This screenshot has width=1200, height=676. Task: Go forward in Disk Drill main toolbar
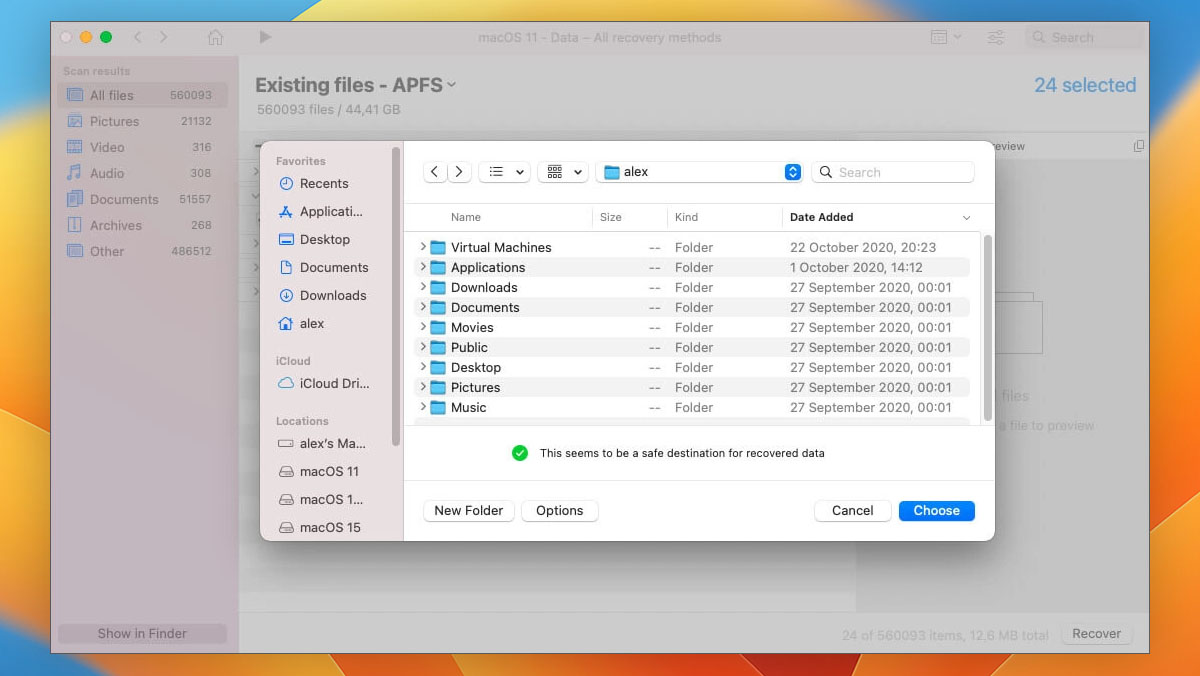pos(163,37)
